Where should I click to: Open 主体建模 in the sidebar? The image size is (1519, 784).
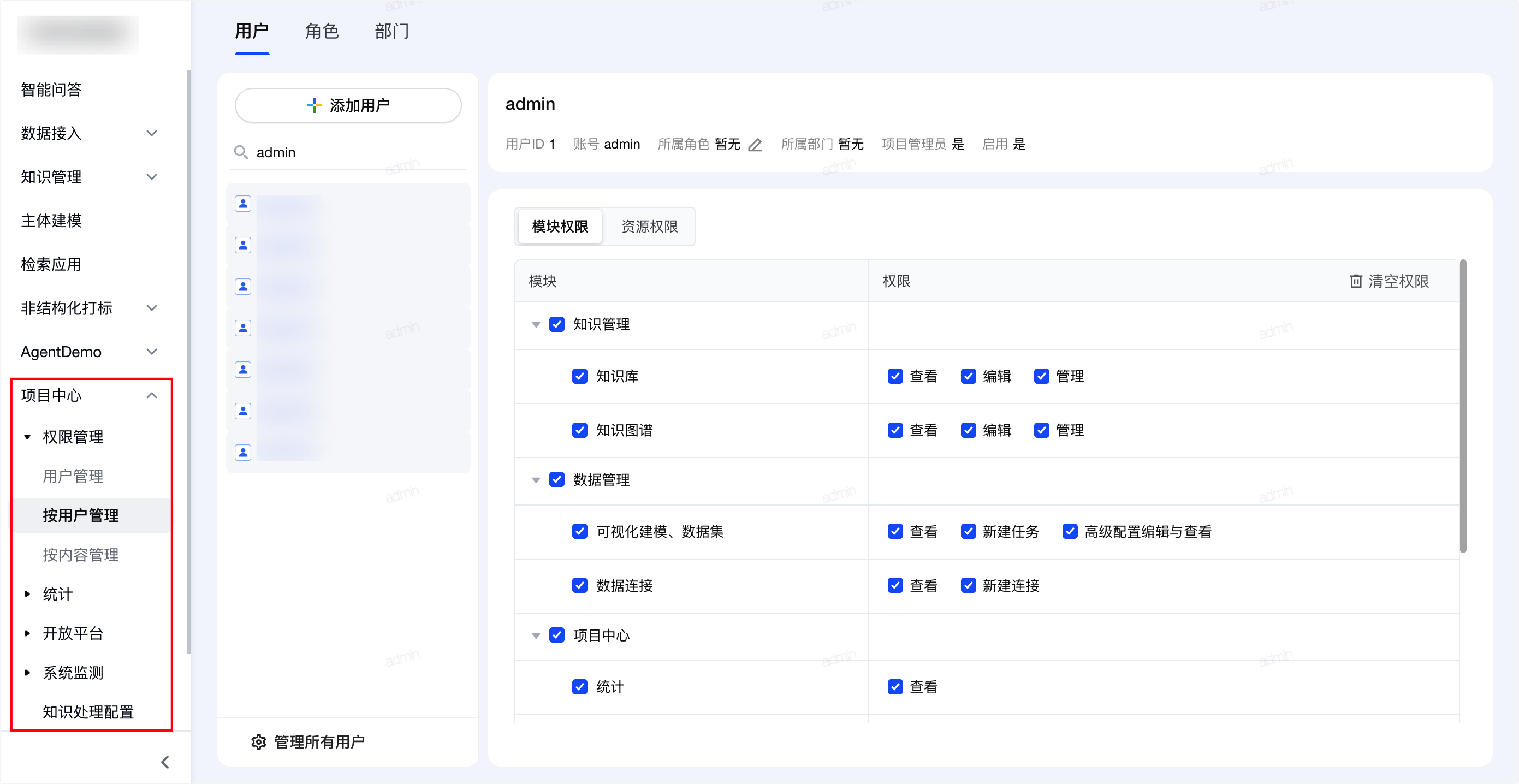point(51,221)
